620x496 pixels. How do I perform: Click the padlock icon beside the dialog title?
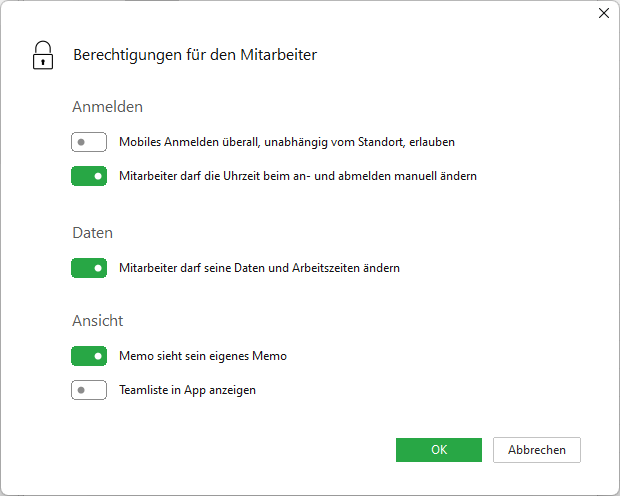(42, 55)
